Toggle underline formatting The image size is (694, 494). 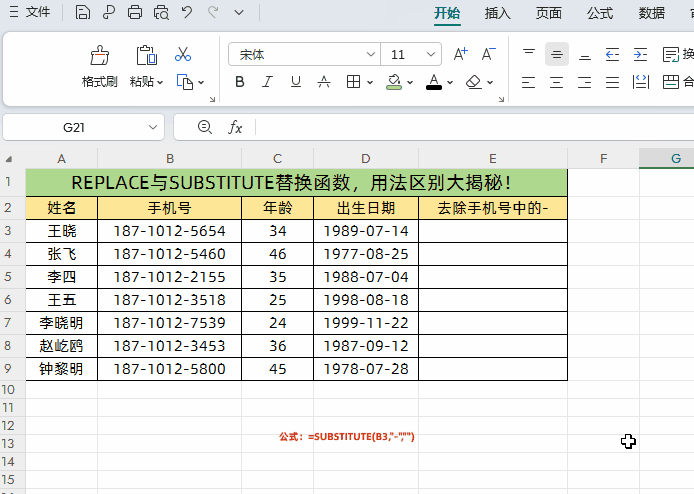[296, 81]
